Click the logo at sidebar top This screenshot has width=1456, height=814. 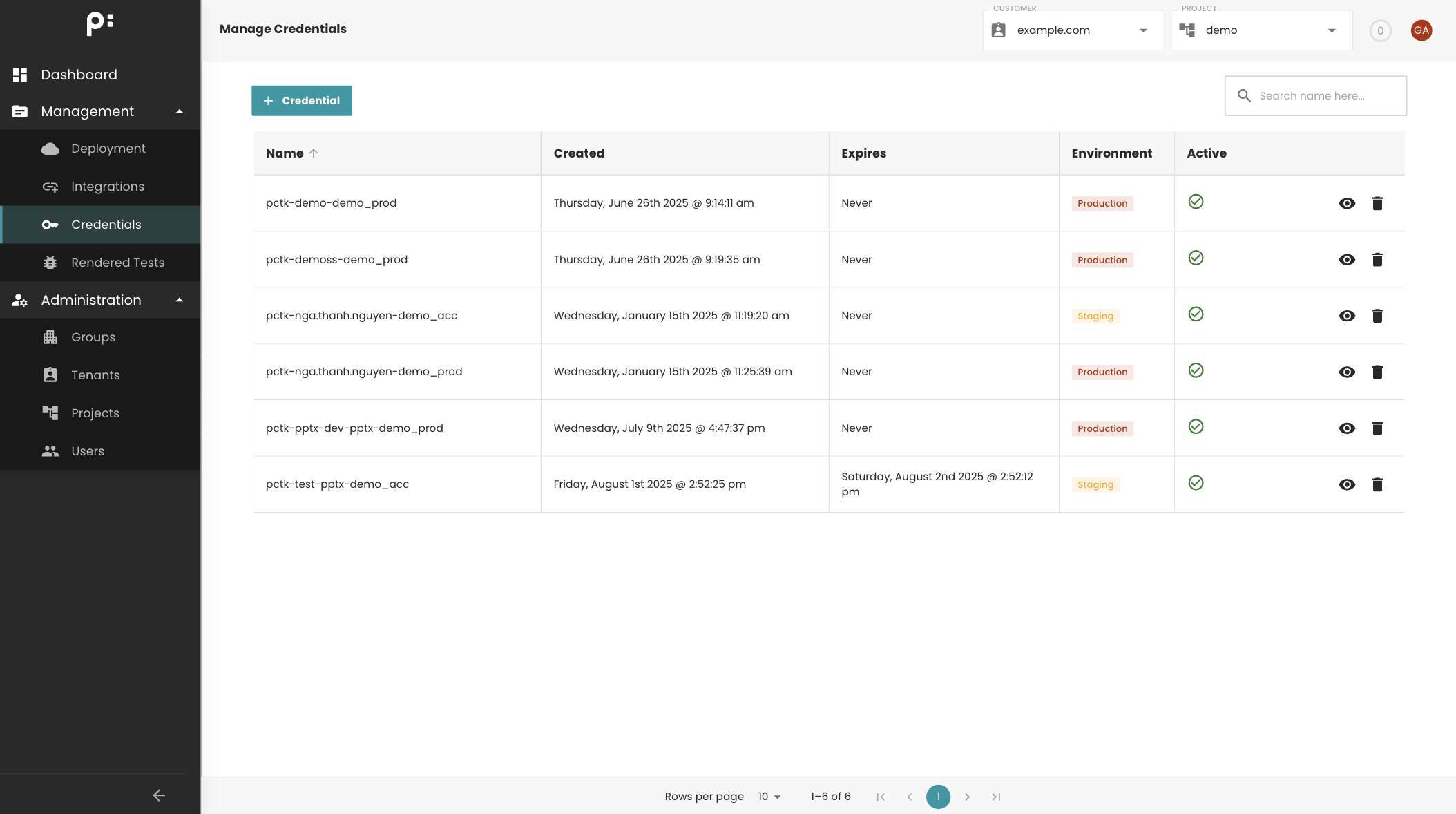[x=100, y=23]
